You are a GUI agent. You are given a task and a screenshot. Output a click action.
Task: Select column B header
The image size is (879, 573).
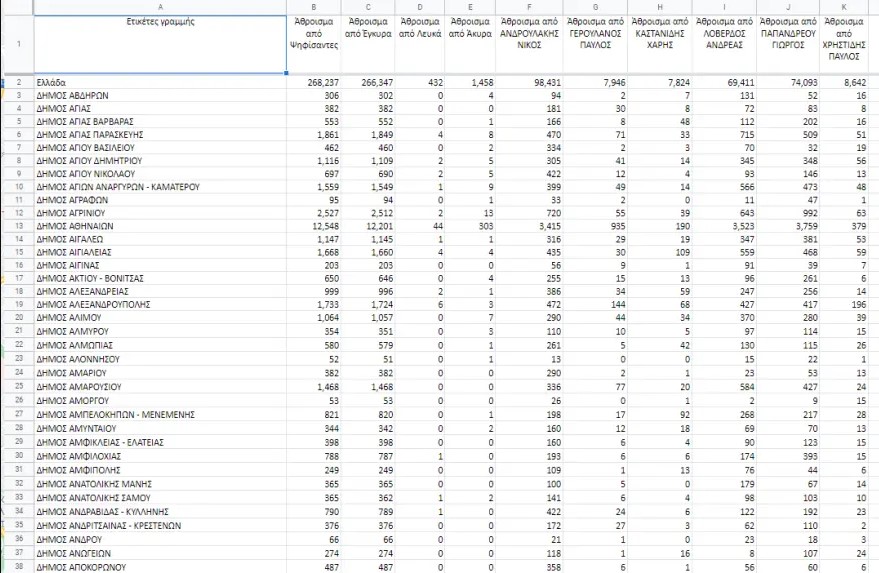(313, 6)
